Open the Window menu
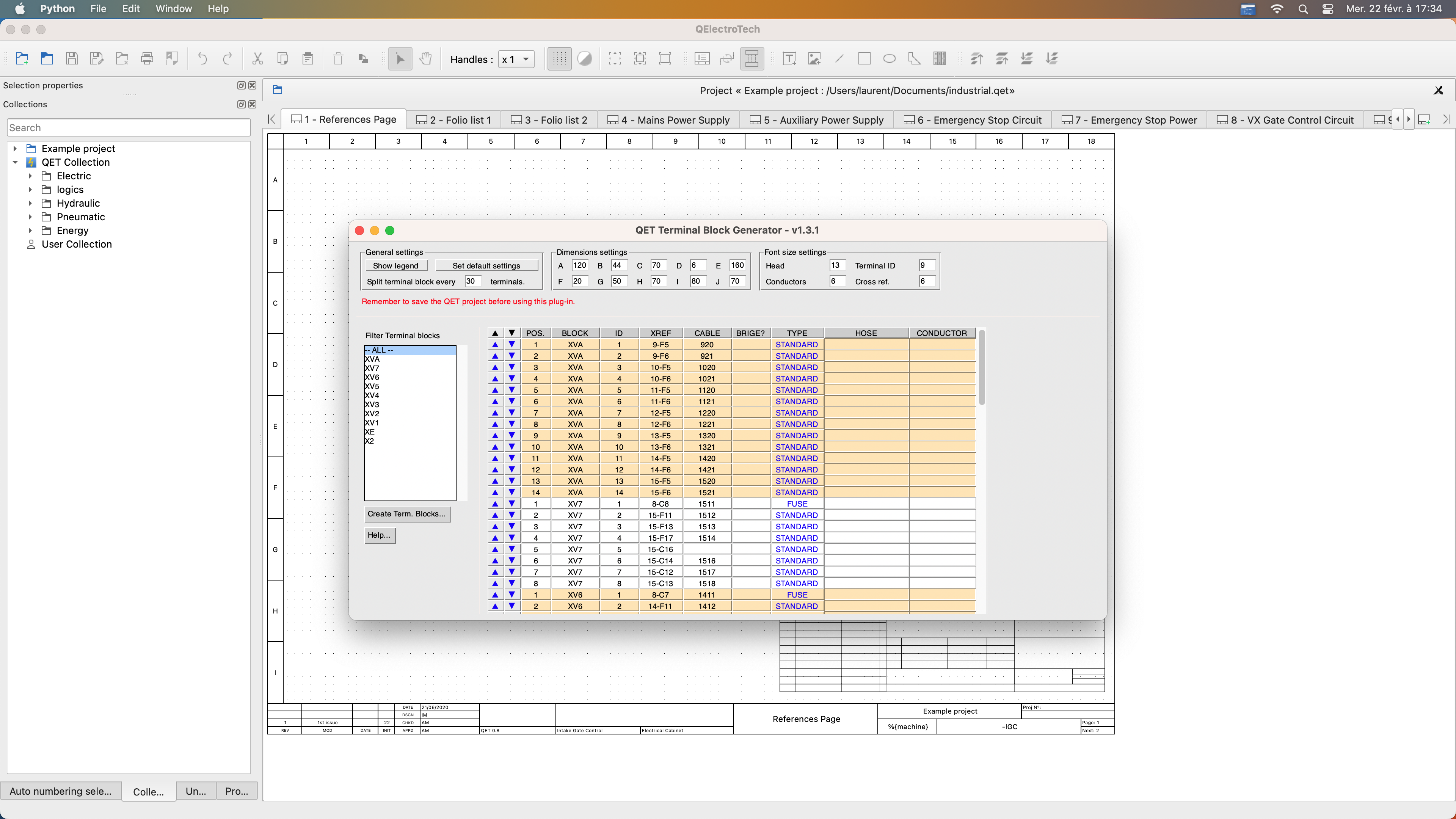 (x=174, y=9)
